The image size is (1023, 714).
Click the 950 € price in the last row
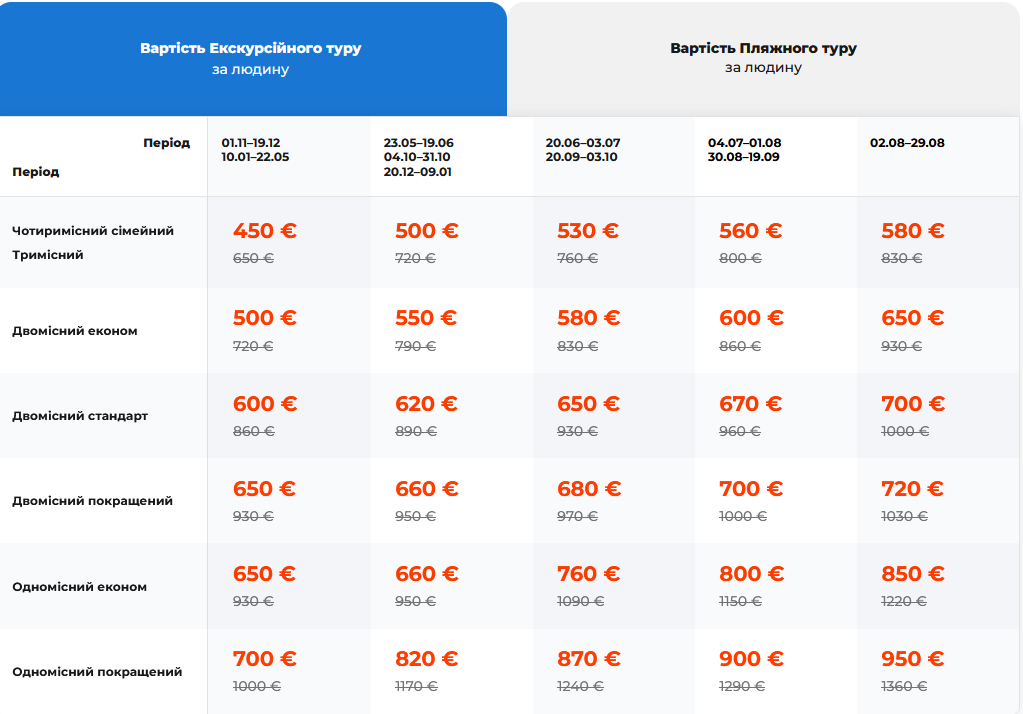[912, 659]
